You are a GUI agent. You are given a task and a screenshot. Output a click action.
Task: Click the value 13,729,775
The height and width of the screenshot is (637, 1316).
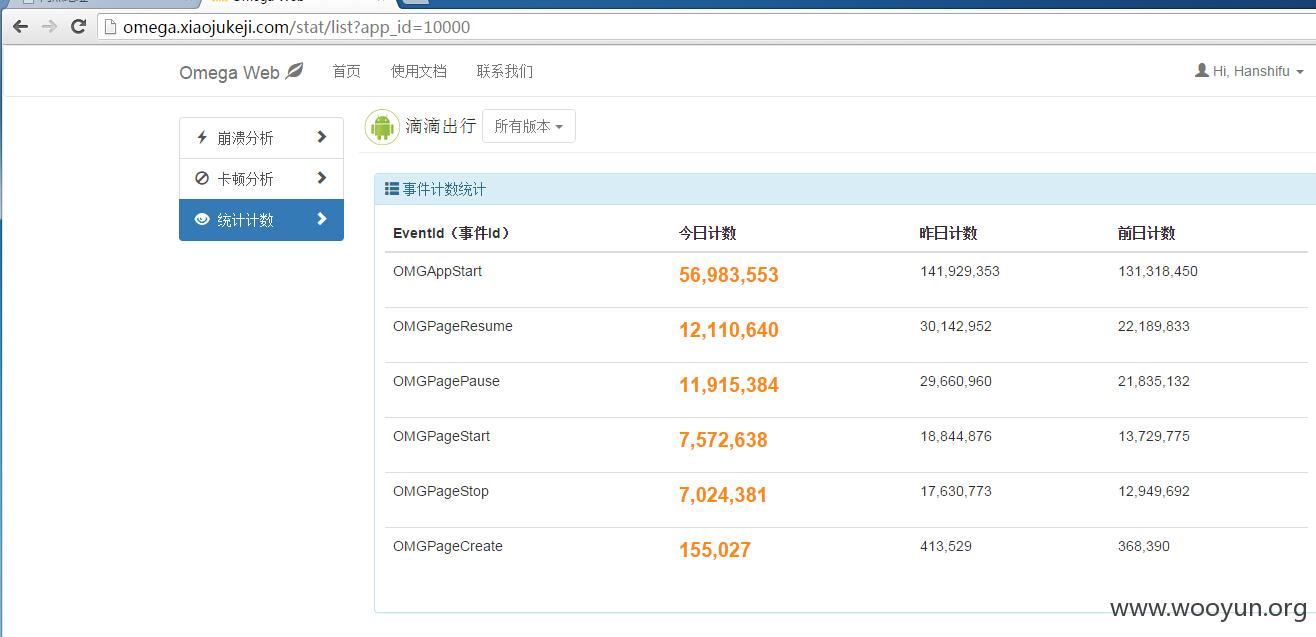click(1154, 436)
